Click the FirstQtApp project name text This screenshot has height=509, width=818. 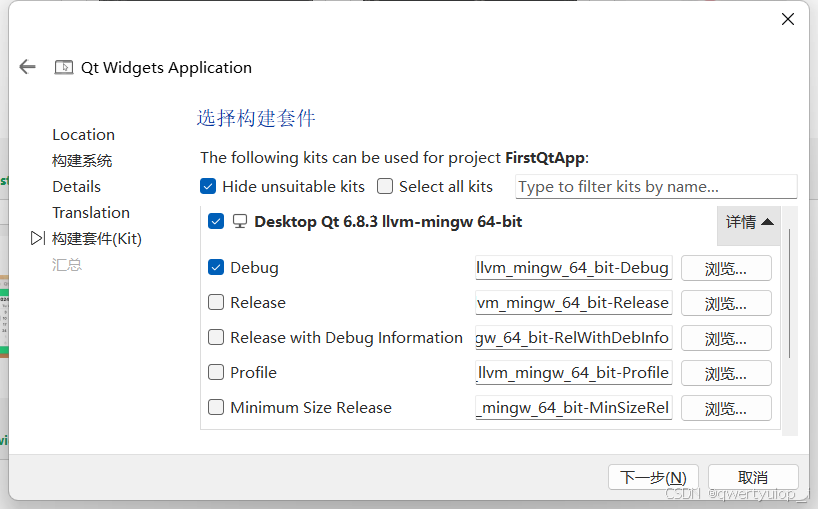(x=545, y=157)
